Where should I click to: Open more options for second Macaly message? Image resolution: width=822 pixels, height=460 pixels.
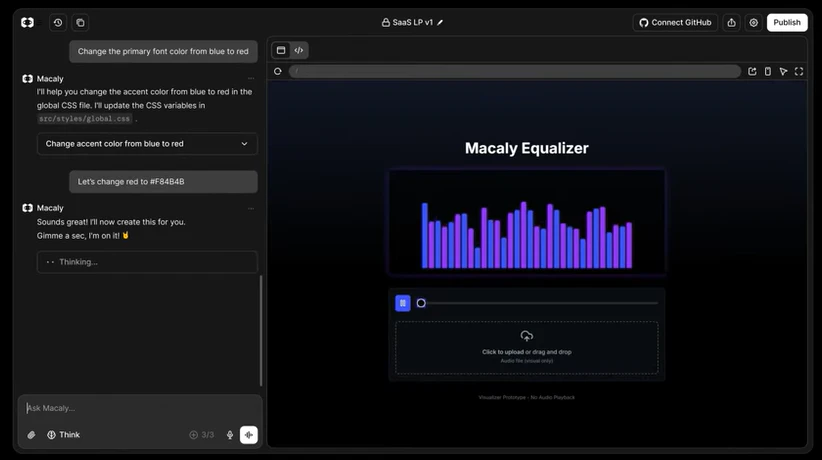coord(251,208)
